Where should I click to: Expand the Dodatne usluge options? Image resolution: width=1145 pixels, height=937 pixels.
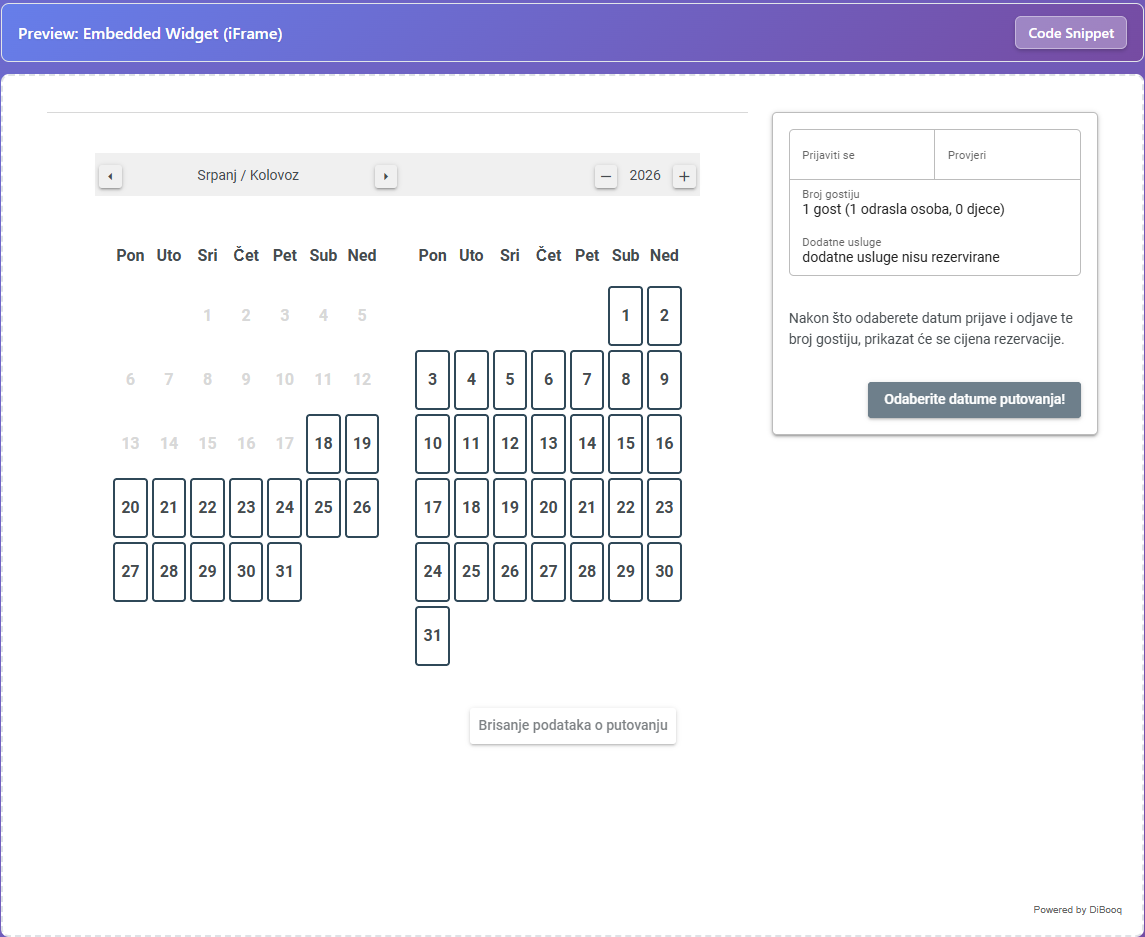click(935, 250)
